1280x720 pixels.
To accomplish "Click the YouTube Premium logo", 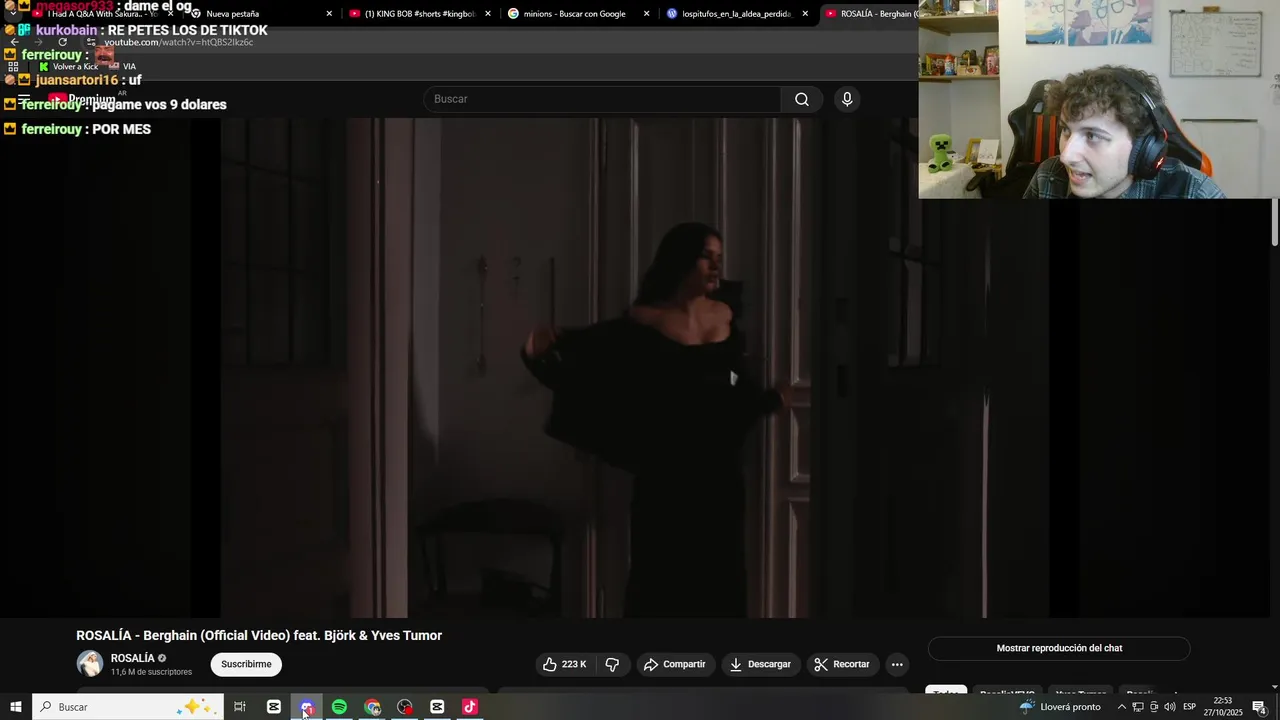I will [83, 99].
